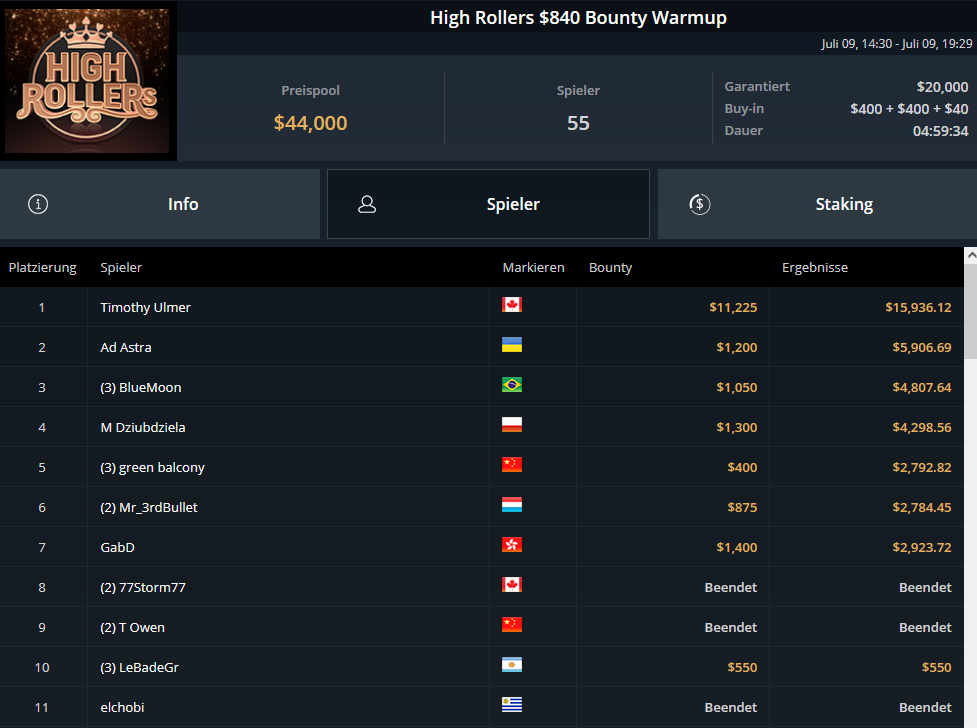977x728 pixels.
Task: Click the player silhouette icon
Action: pos(367,204)
